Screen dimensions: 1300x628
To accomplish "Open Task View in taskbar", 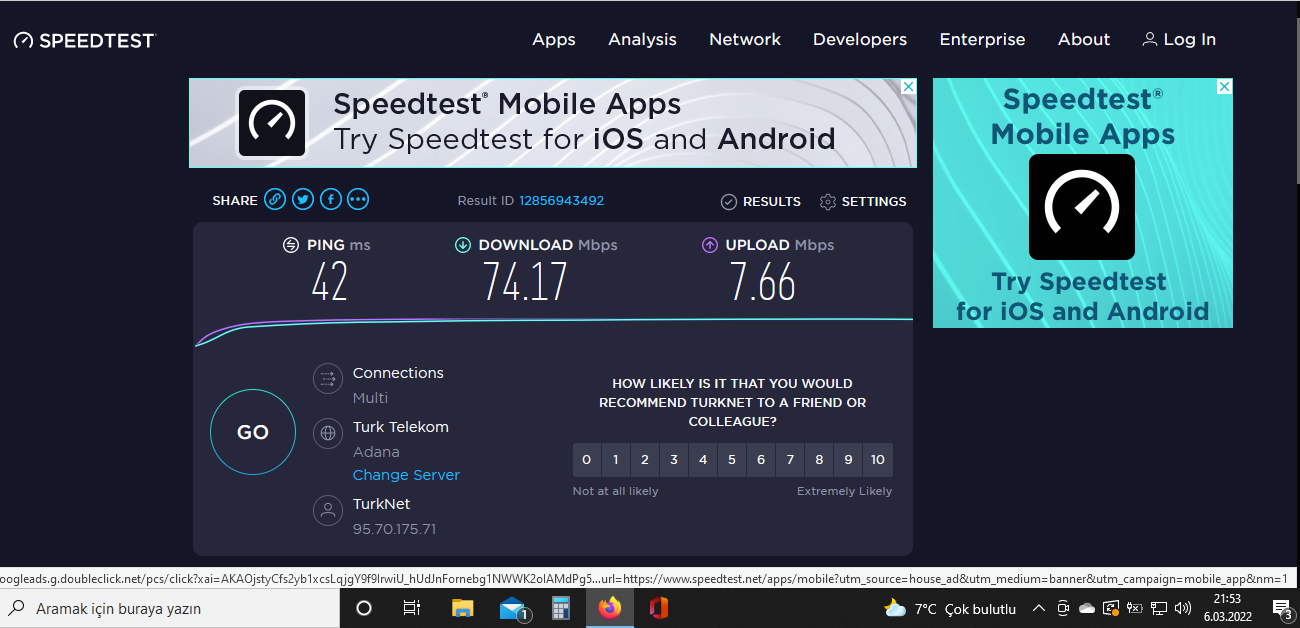I will [x=411, y=608].
